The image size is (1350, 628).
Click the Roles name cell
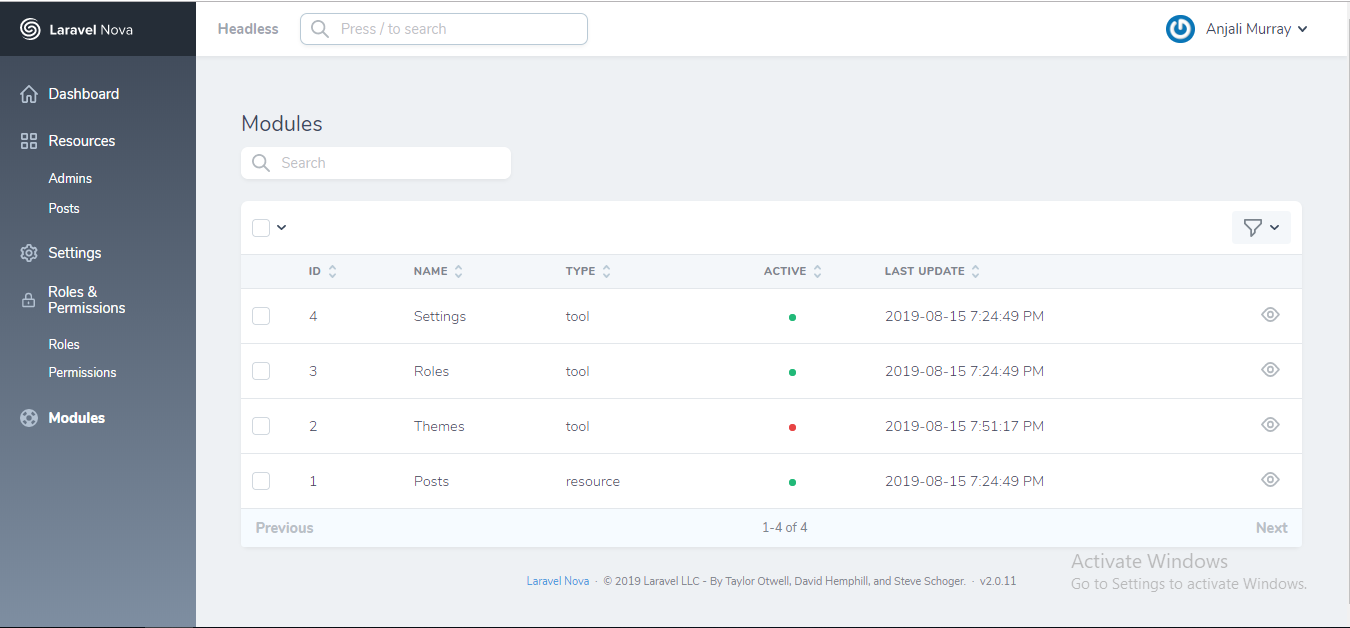[431, 371]
